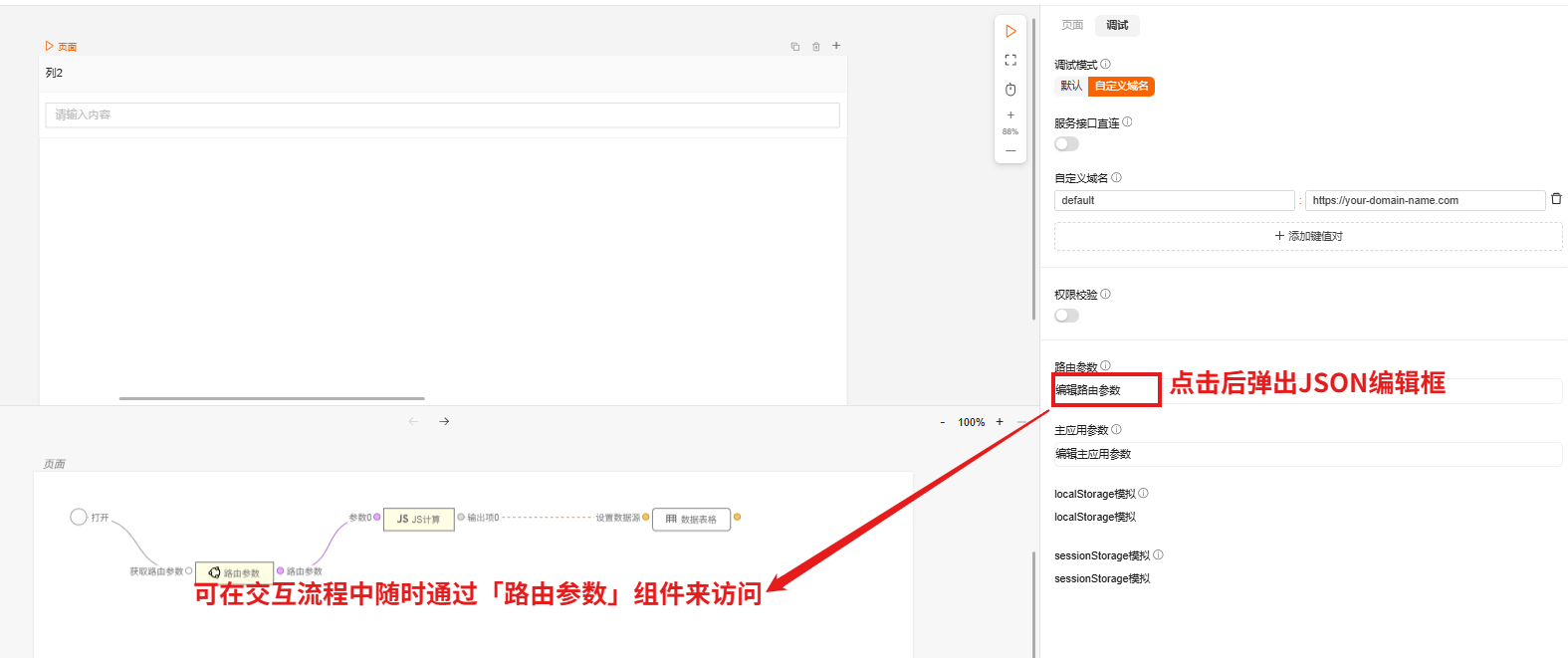The height and width of the screenshot is (658, 1568).
Task: Go forward with the right arrow in the flow editor
Action: click(x=444, y=422)
